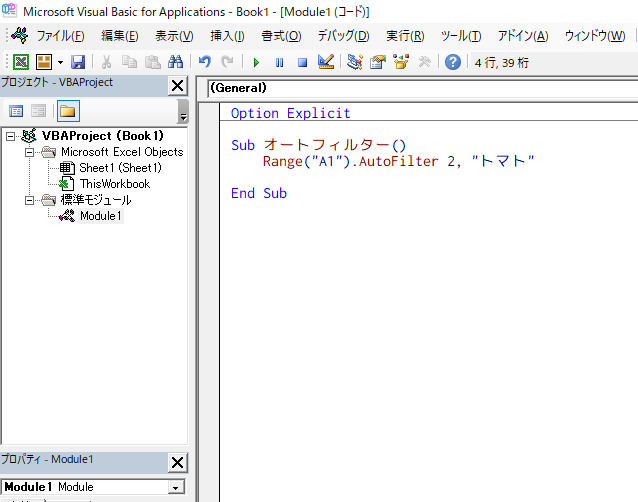
Task: Collapse Microsoft Excel Objects folder
Action: [x=29, y=153]
